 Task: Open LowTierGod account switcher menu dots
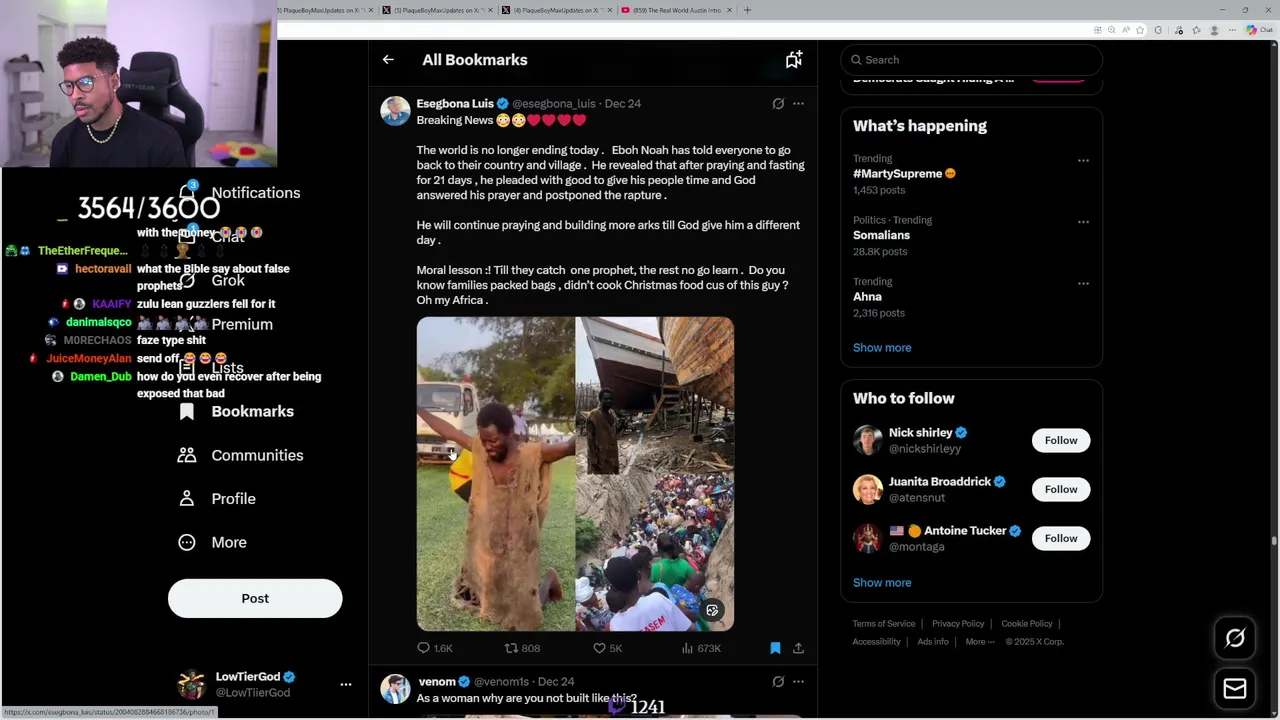tap(346, 684)
